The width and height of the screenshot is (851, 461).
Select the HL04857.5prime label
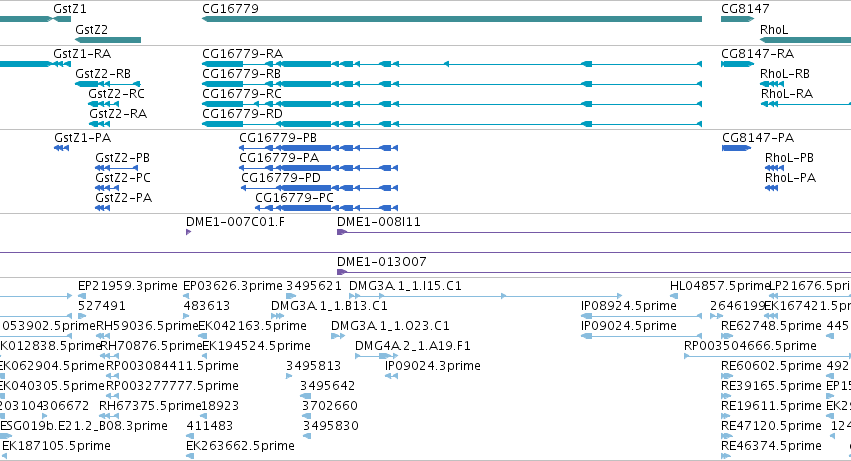click(721, 286)
